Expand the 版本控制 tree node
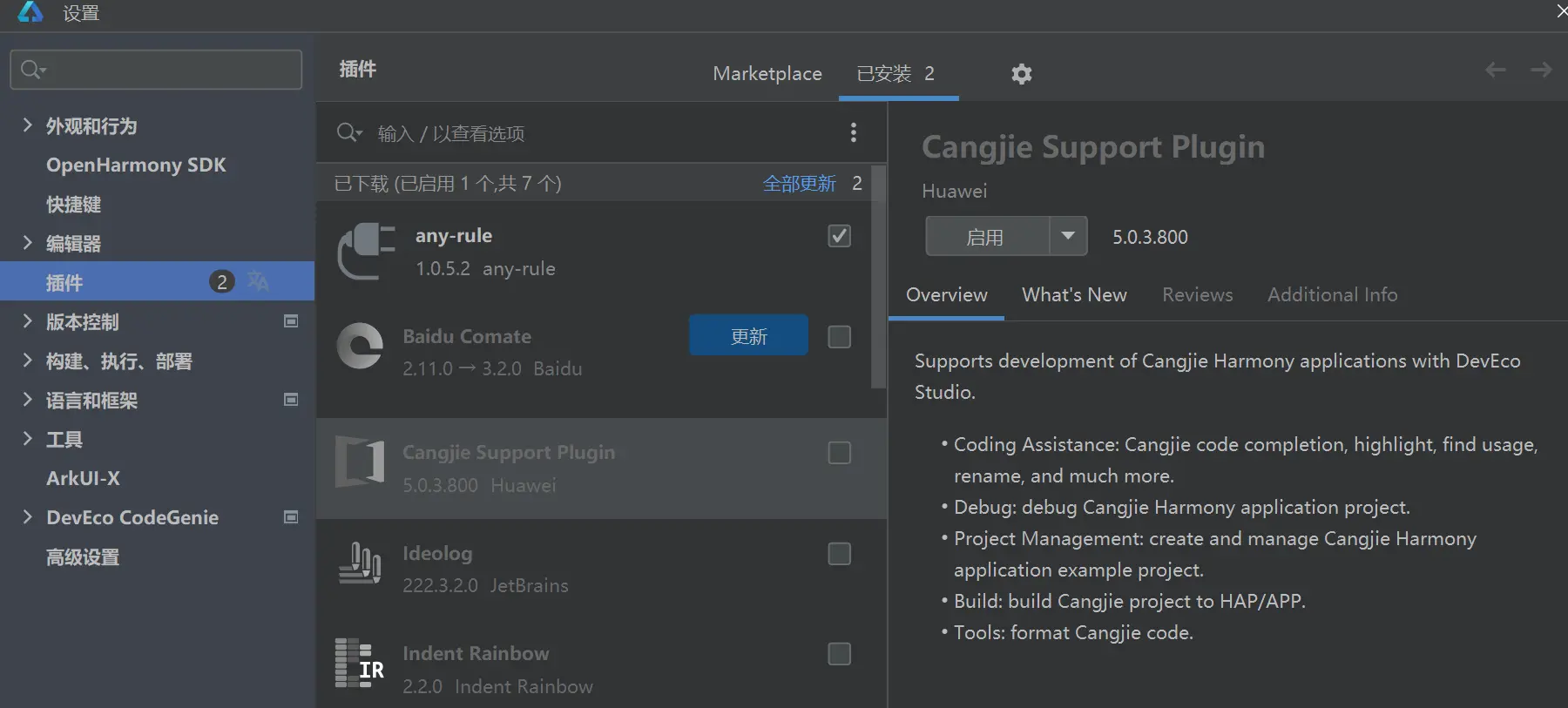 27,321
